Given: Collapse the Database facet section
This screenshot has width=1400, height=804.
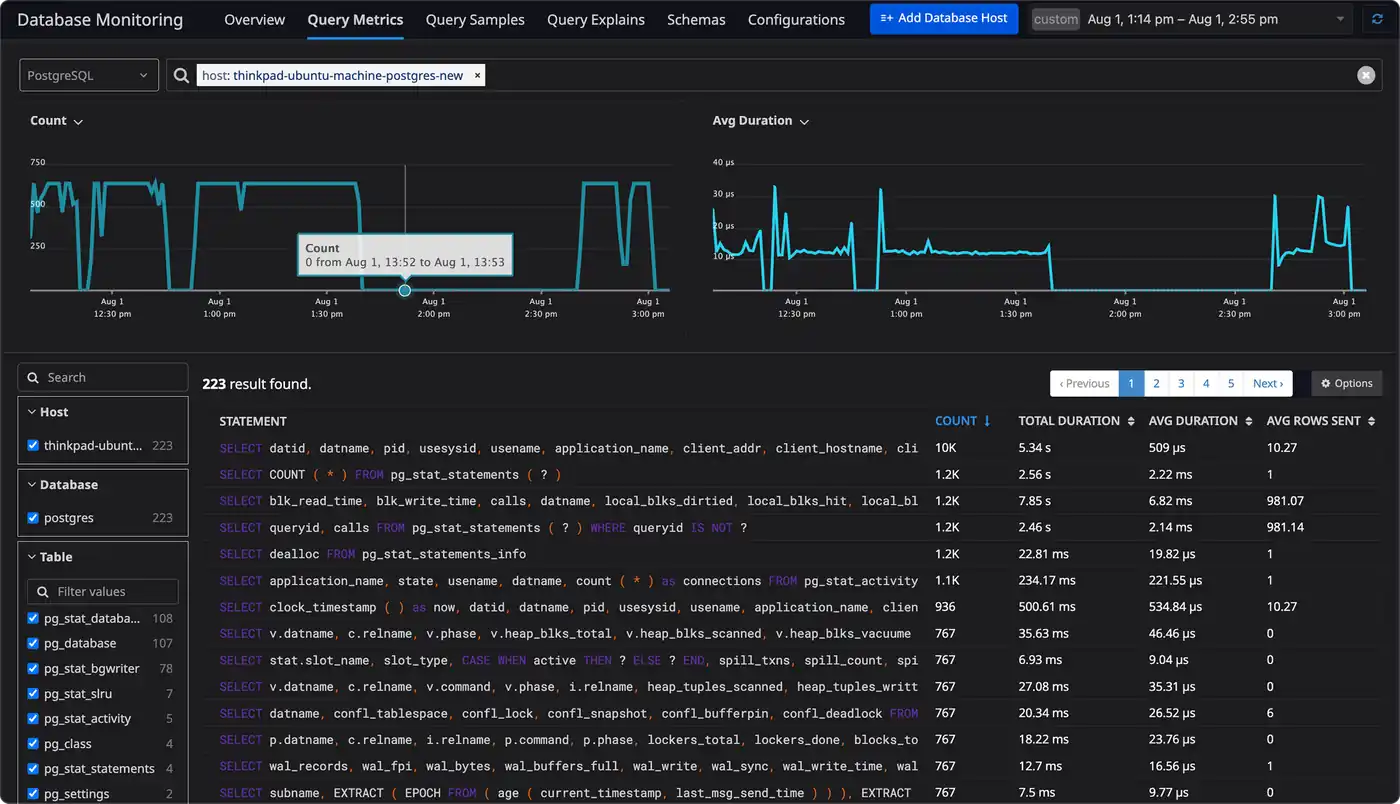Looking at the screenshot, I should pyautogui.click(x=31, y=485).
